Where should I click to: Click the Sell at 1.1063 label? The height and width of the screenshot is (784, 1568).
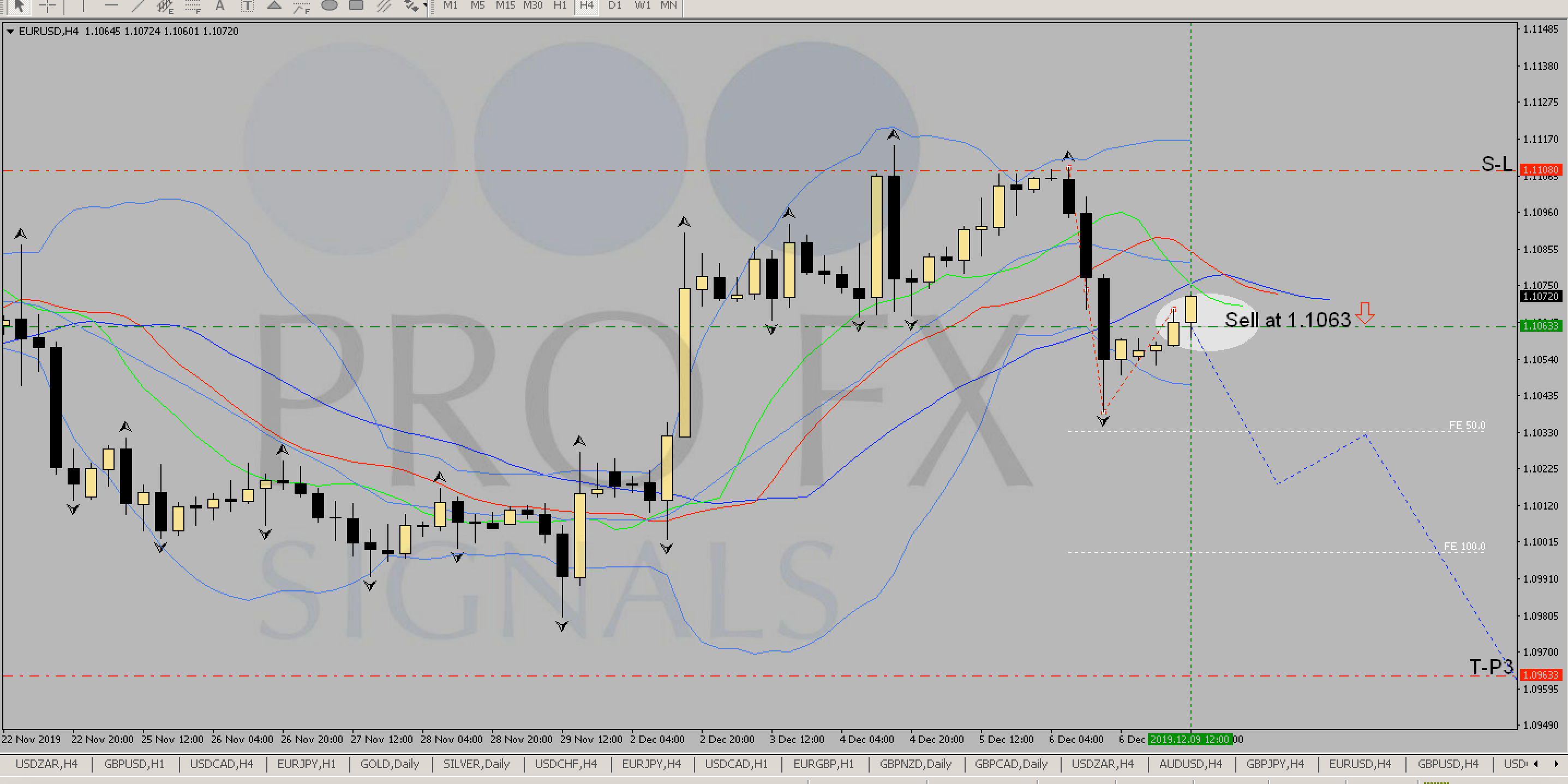(x=1287, y=320)
